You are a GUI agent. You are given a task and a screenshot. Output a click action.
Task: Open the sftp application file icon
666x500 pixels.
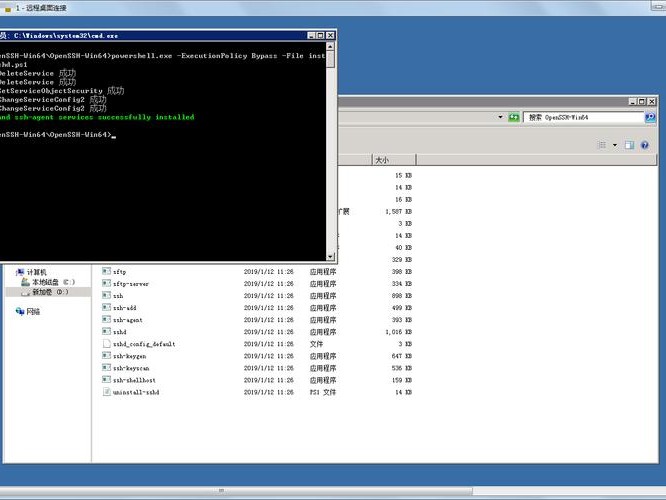[x=106, y=271]
